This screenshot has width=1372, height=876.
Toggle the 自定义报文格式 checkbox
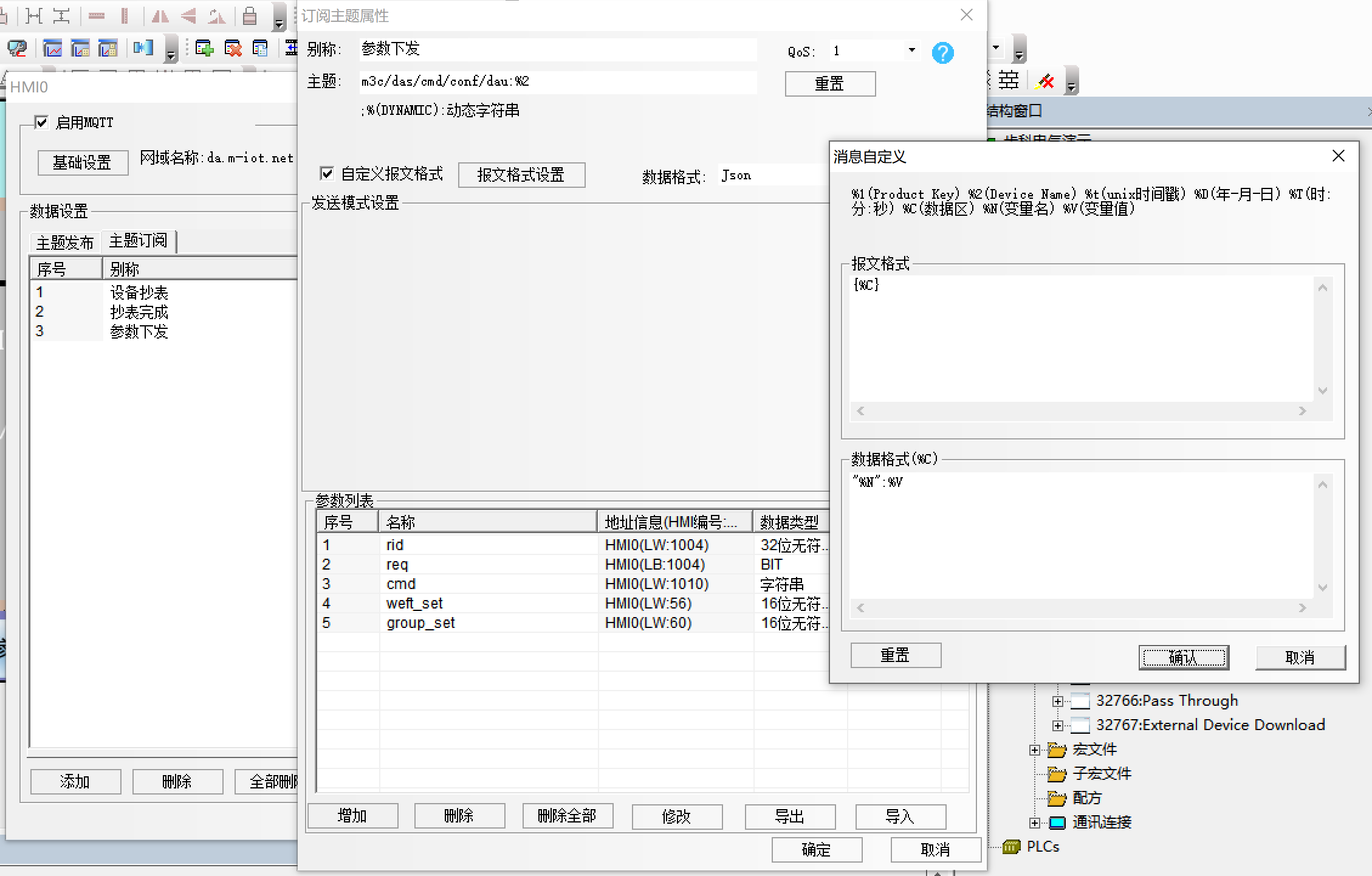(x=327, y=174)
